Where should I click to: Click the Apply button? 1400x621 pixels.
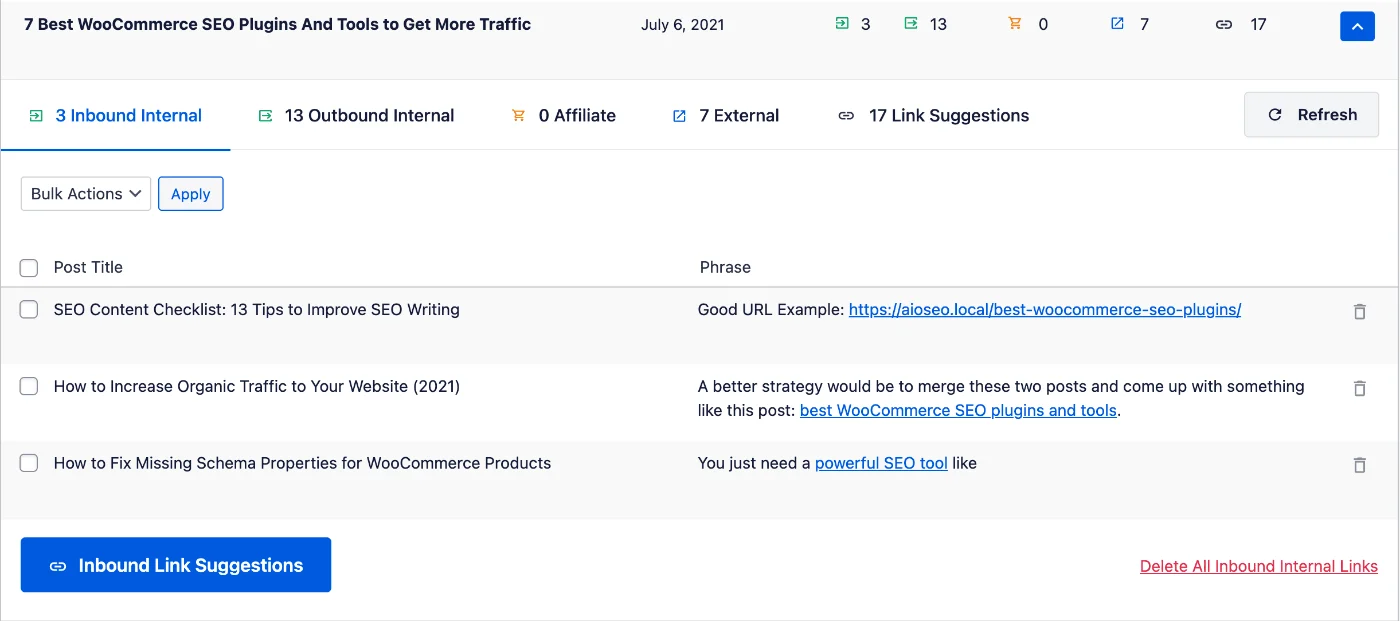pyautogui.click(x=190, y=194)
